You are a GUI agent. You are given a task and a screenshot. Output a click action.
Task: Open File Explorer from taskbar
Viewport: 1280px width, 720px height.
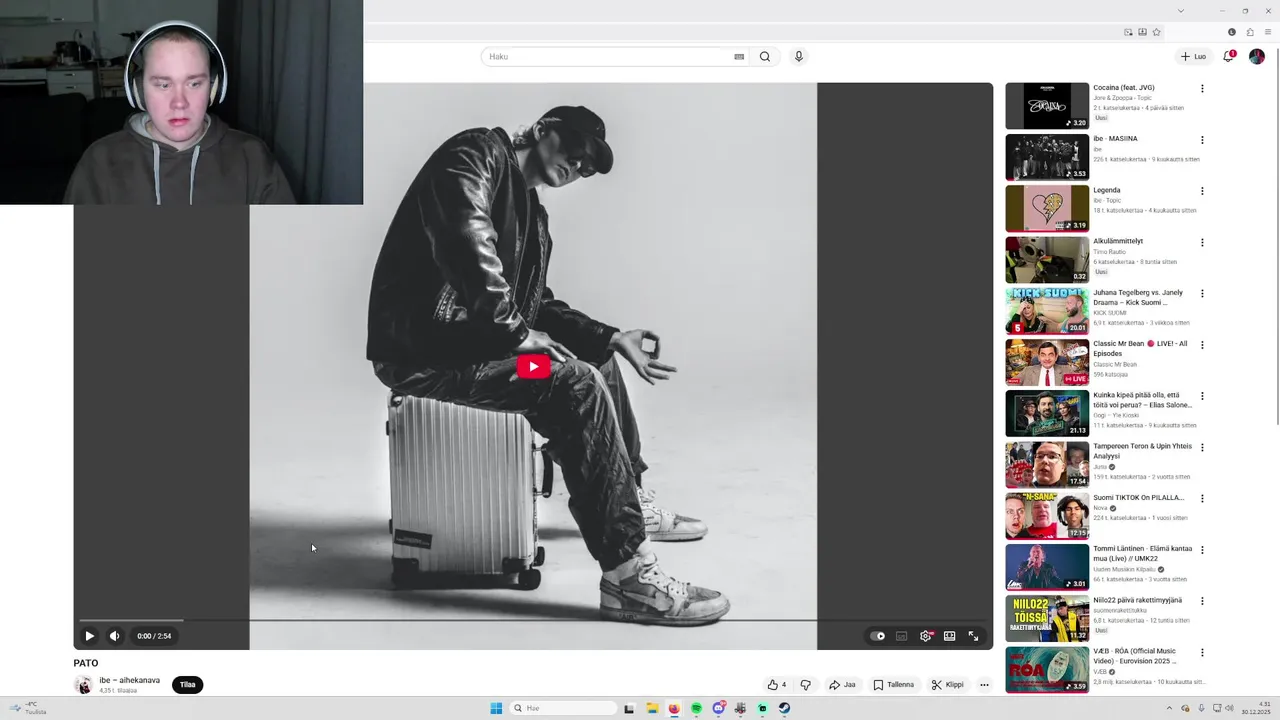652,708
